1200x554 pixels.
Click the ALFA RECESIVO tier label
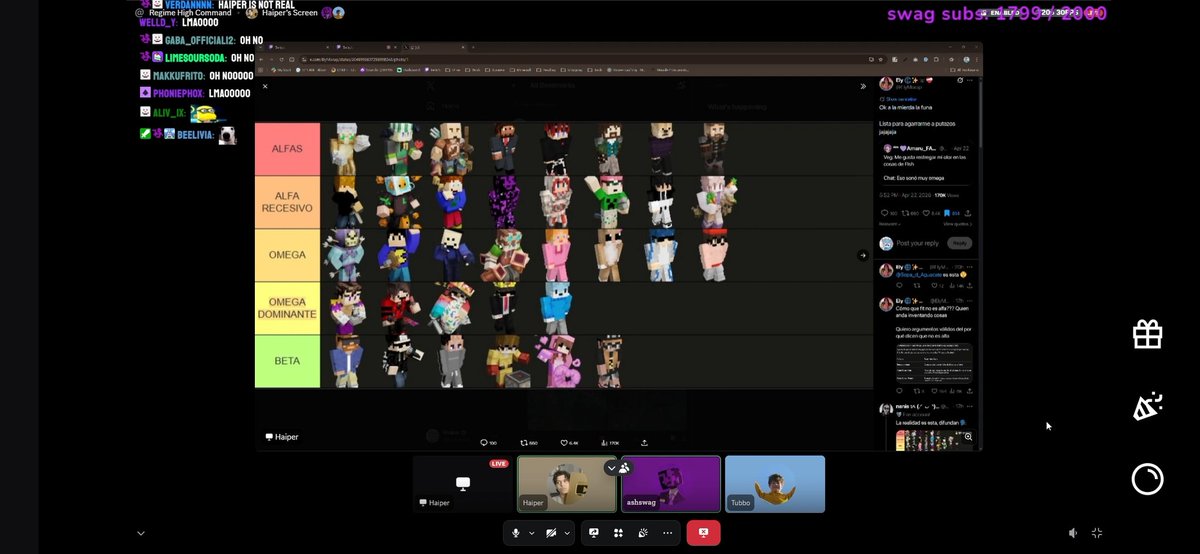pos(287,202)
